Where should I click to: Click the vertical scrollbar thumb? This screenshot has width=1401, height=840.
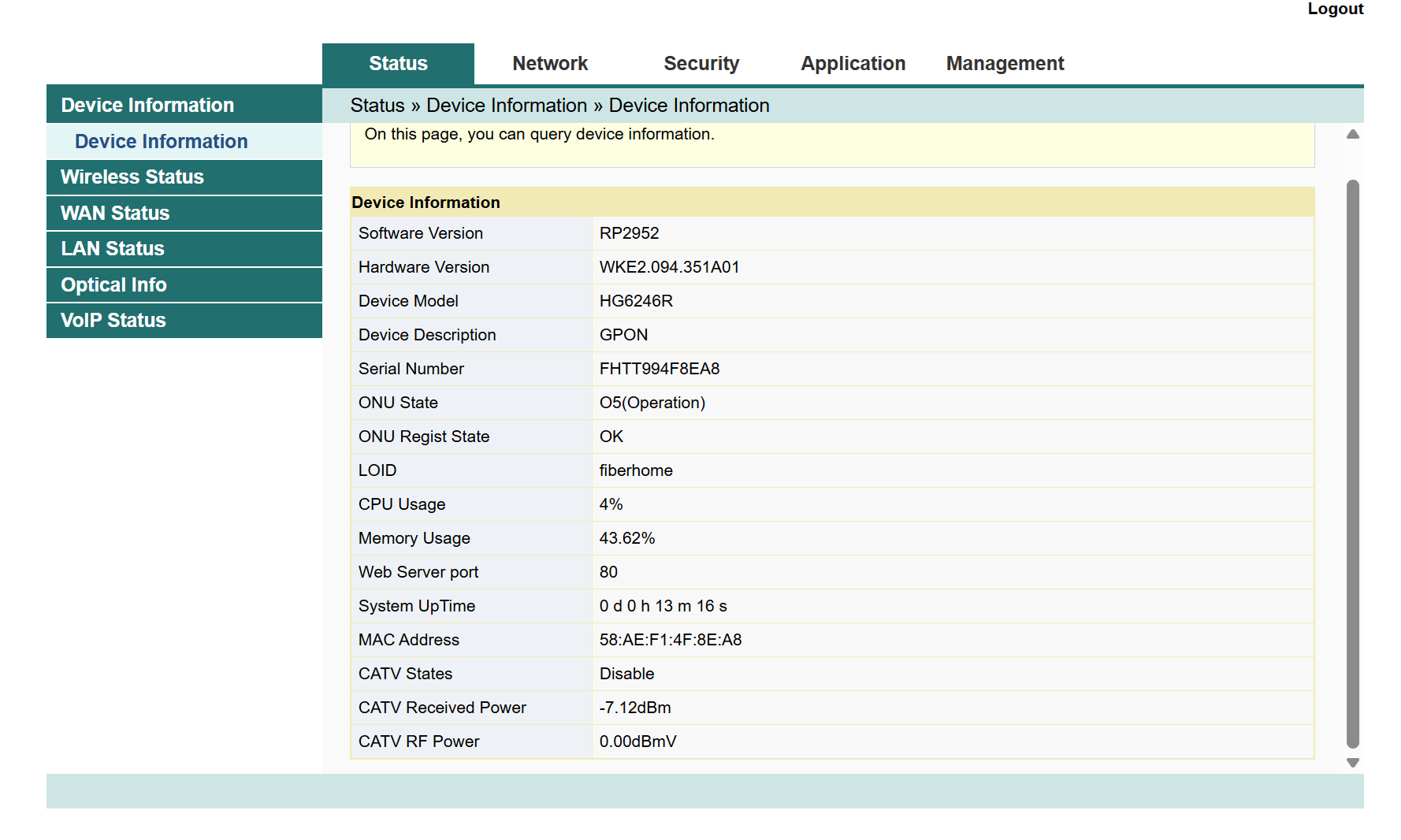[1352, 463]
